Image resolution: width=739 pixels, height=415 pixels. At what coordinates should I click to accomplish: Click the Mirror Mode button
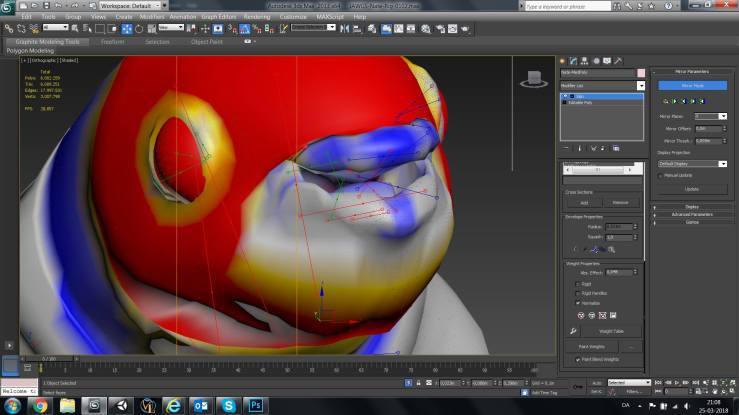click(x=692, y=86)
